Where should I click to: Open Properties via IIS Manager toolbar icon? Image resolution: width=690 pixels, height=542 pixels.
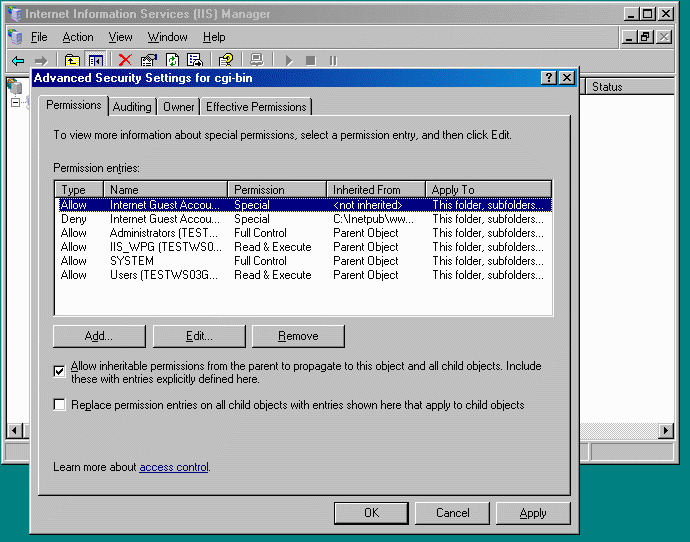[149, 60]
